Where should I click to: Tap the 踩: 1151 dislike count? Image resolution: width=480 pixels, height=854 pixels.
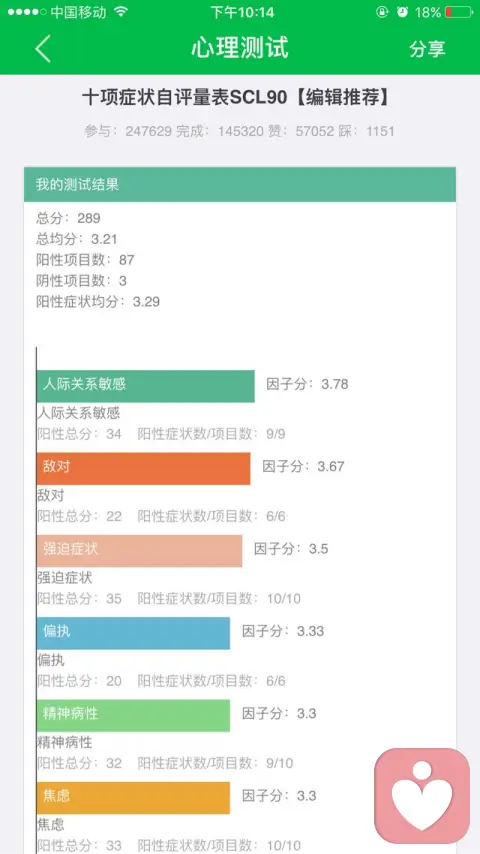366,131
